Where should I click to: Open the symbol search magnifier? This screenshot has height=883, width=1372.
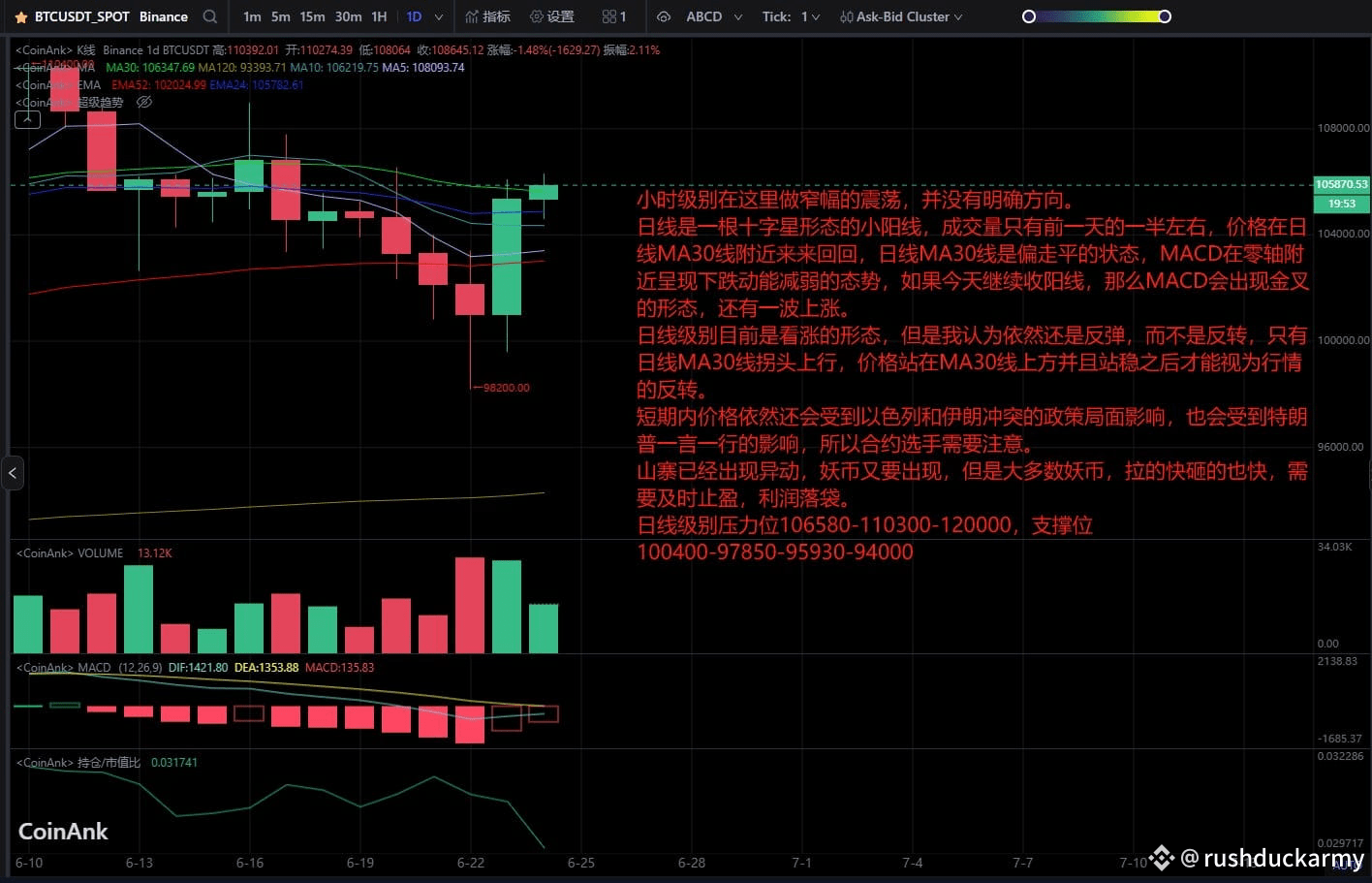(x=210, y=16)
